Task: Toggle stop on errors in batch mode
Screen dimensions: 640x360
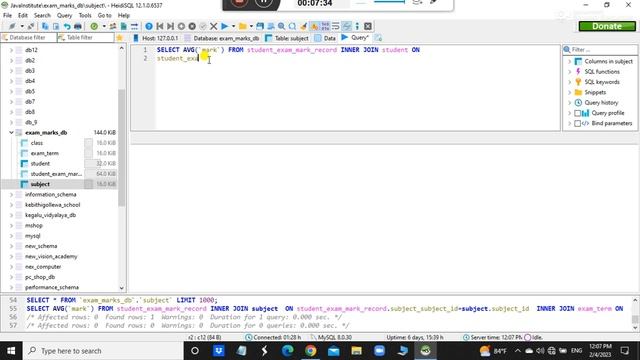Action: click(x=314, y=26)
